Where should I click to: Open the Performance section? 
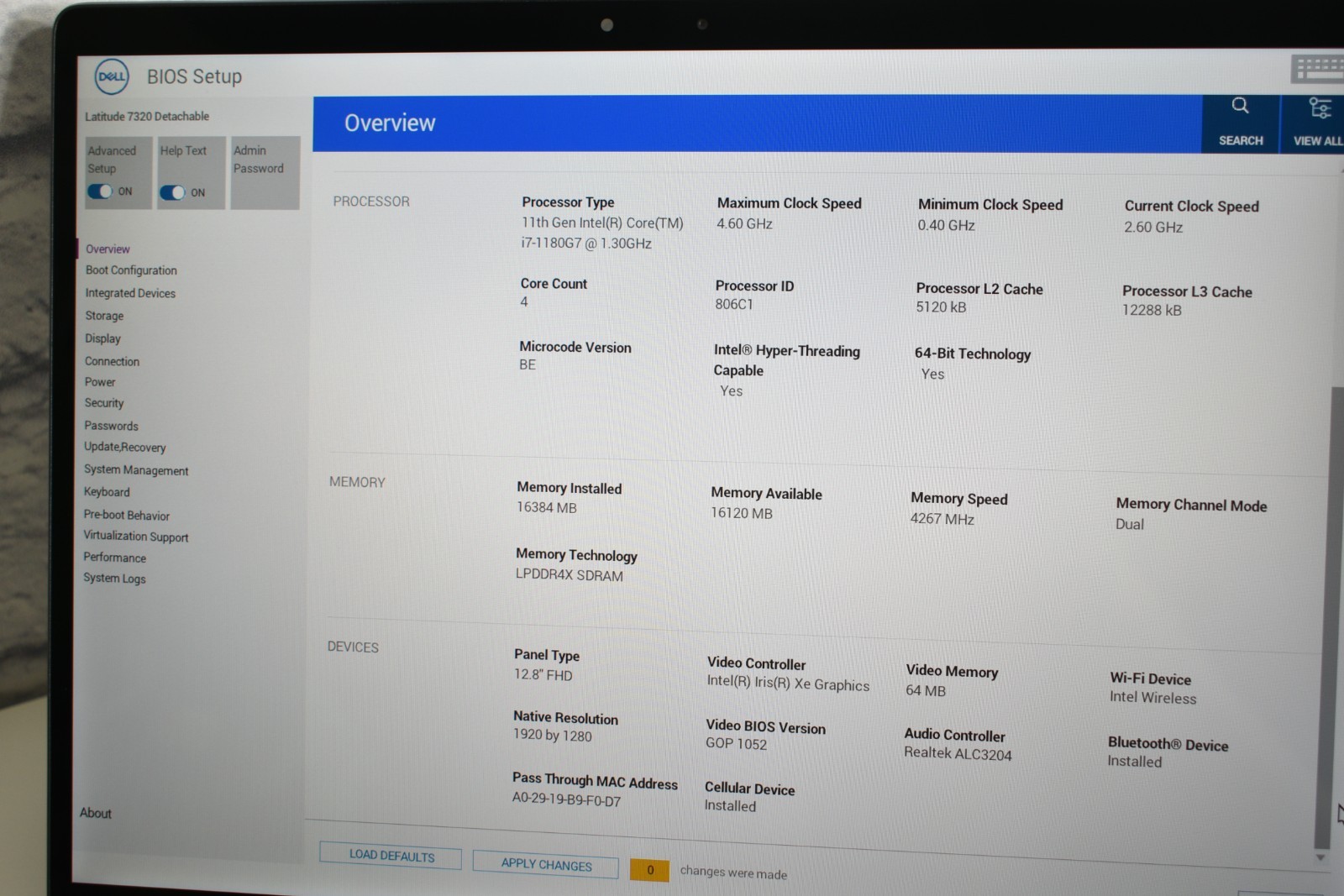pyautogui.click(x=114, y=558)
